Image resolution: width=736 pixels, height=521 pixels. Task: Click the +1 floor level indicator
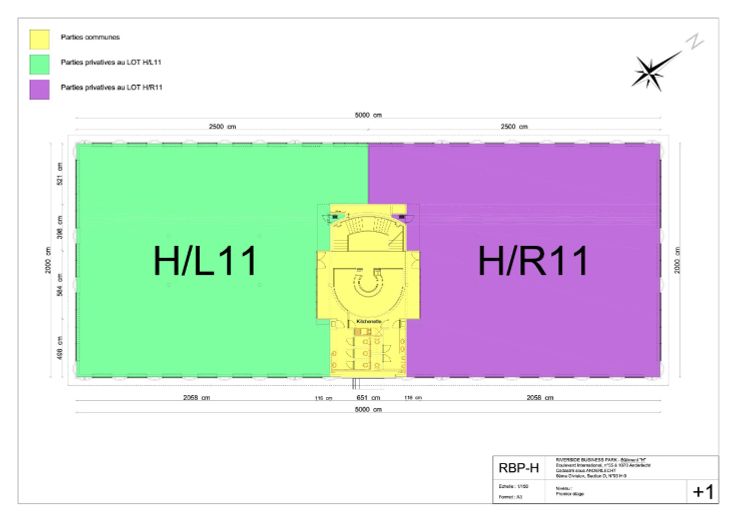coord(703,491)
